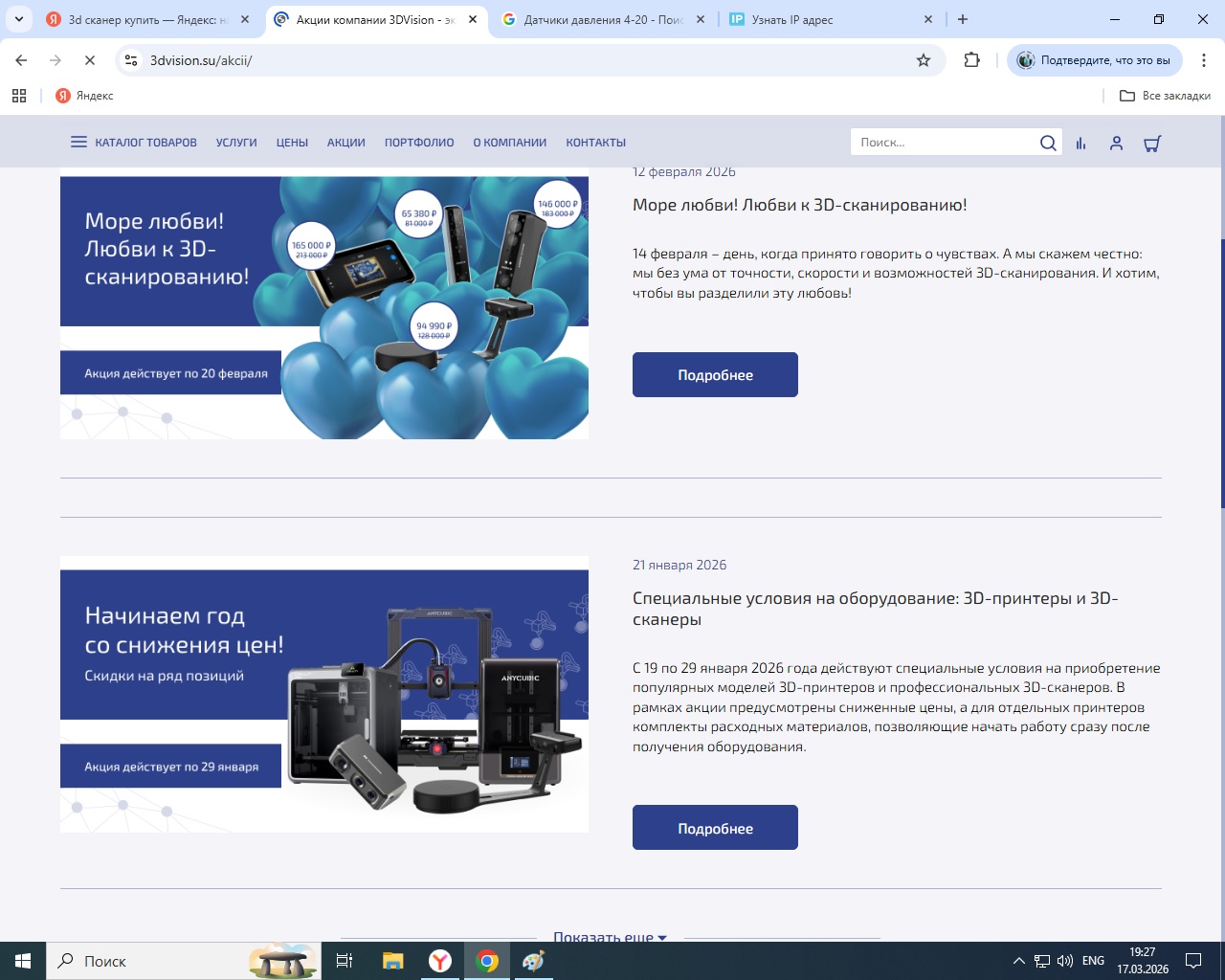This screenshot has height=980, width=1225.
Task: Open the Windows notification center icon
Action: (1193, 961)
